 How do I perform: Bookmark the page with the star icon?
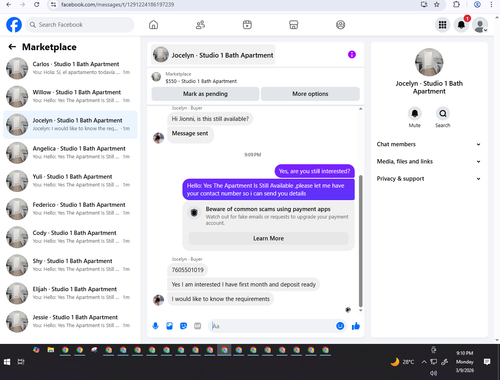click(437, 4)
